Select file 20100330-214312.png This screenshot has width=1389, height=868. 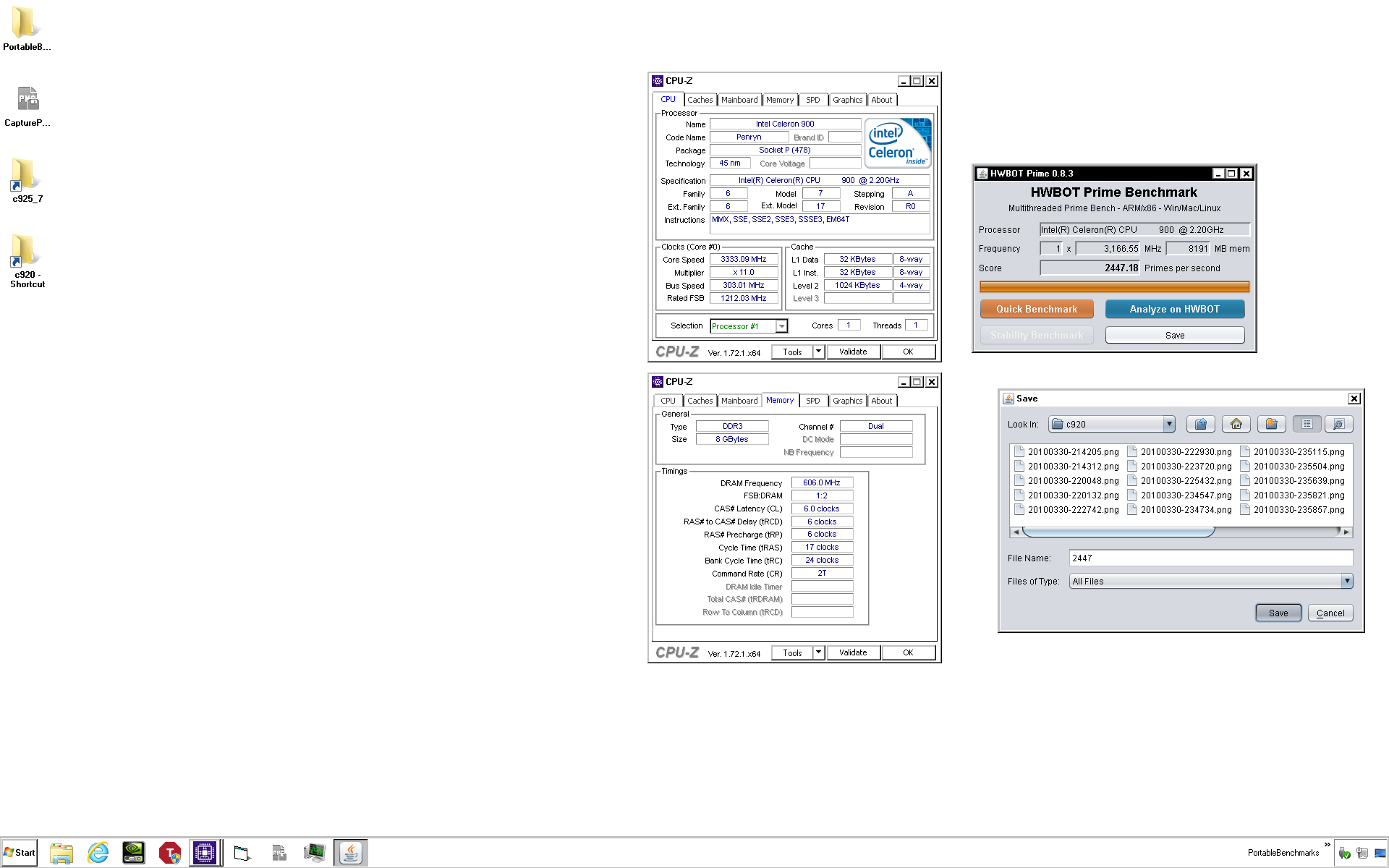pos(1066,467)
